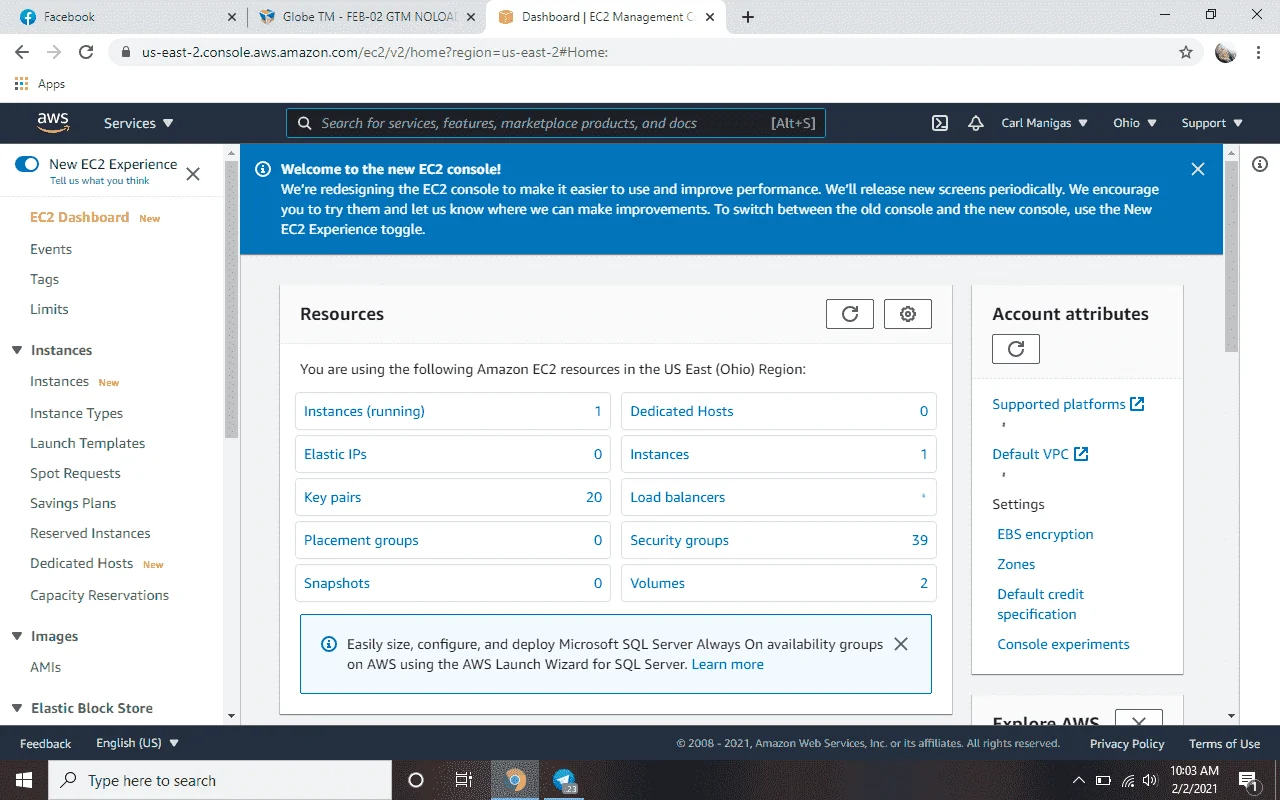Show hidden system tray icons
The height and width of the screenshot is (800, 1280).
point(1078,780)
